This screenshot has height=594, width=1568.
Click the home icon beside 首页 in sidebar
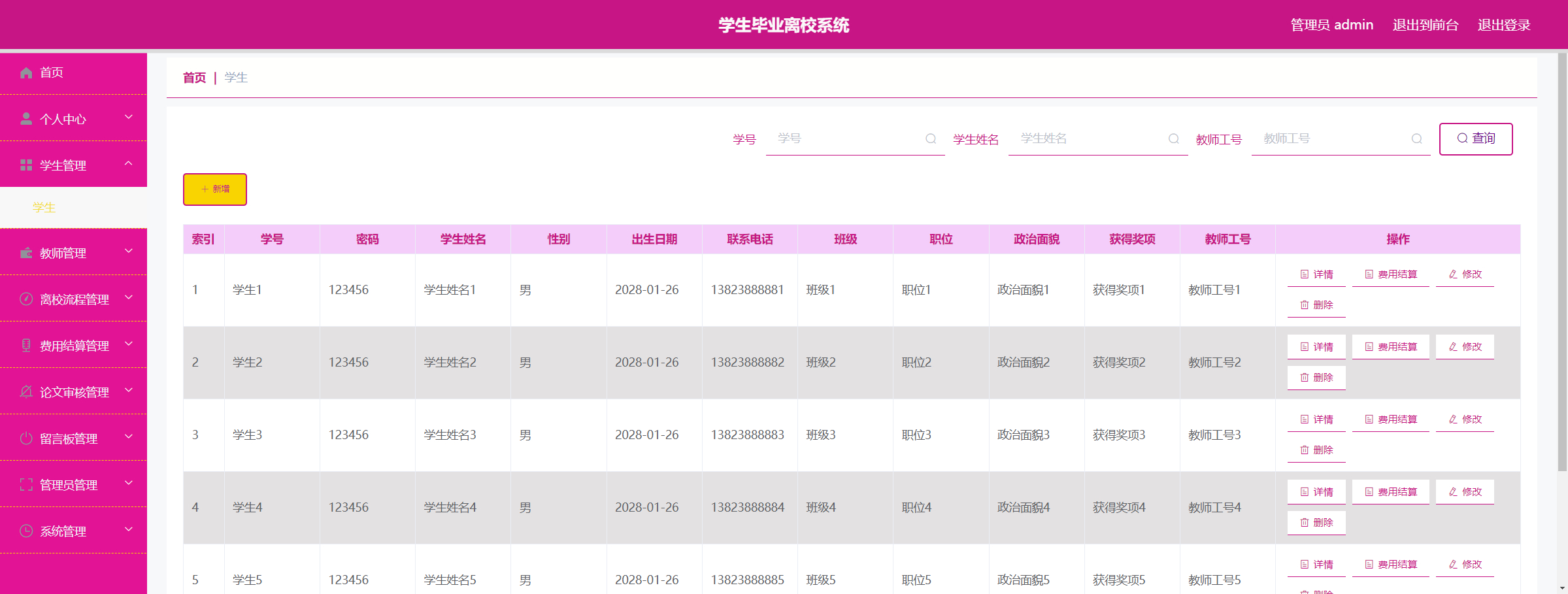point(26,73)
